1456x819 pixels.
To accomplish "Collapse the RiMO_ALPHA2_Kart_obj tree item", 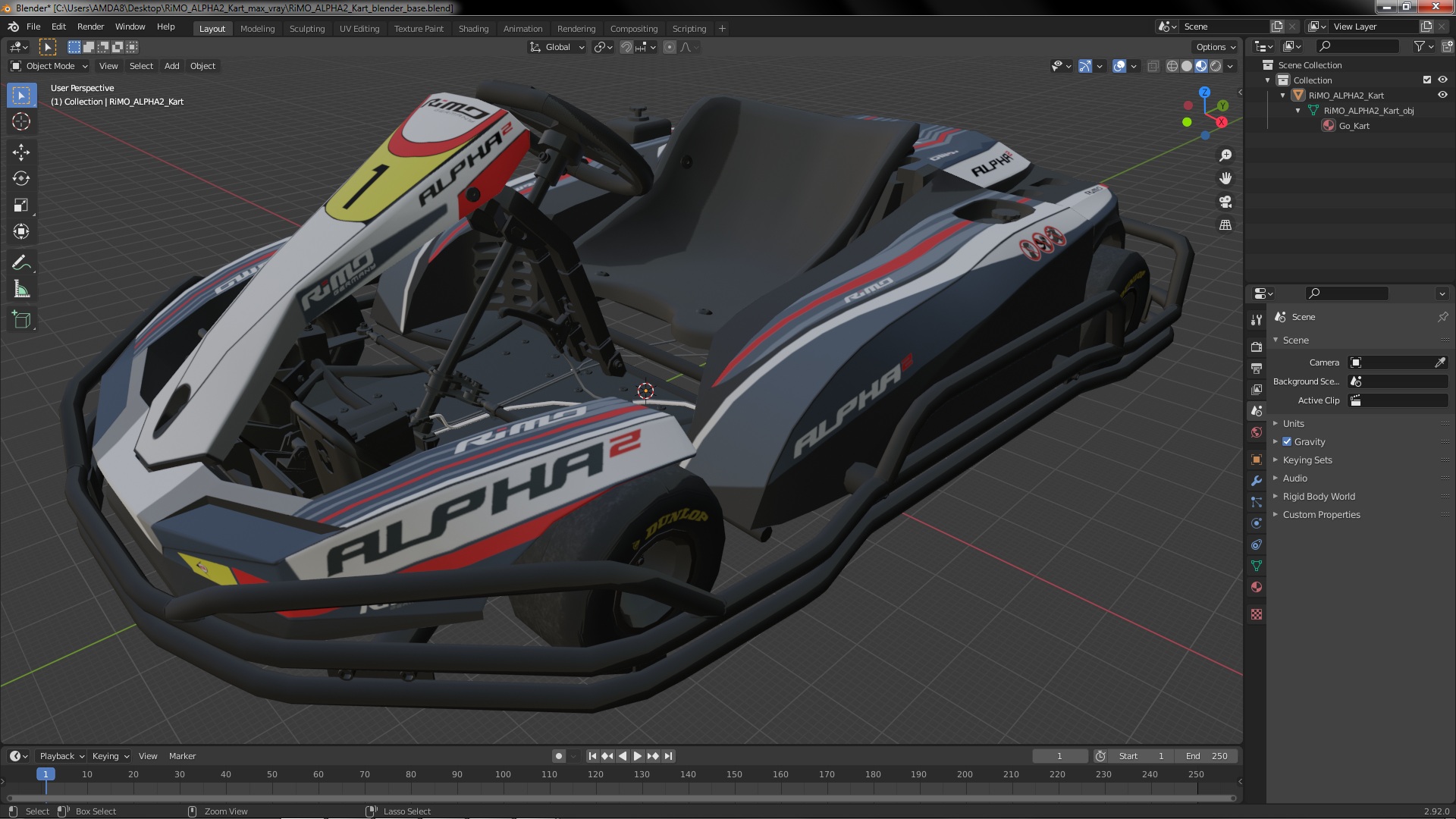I will coord(1298,111).
